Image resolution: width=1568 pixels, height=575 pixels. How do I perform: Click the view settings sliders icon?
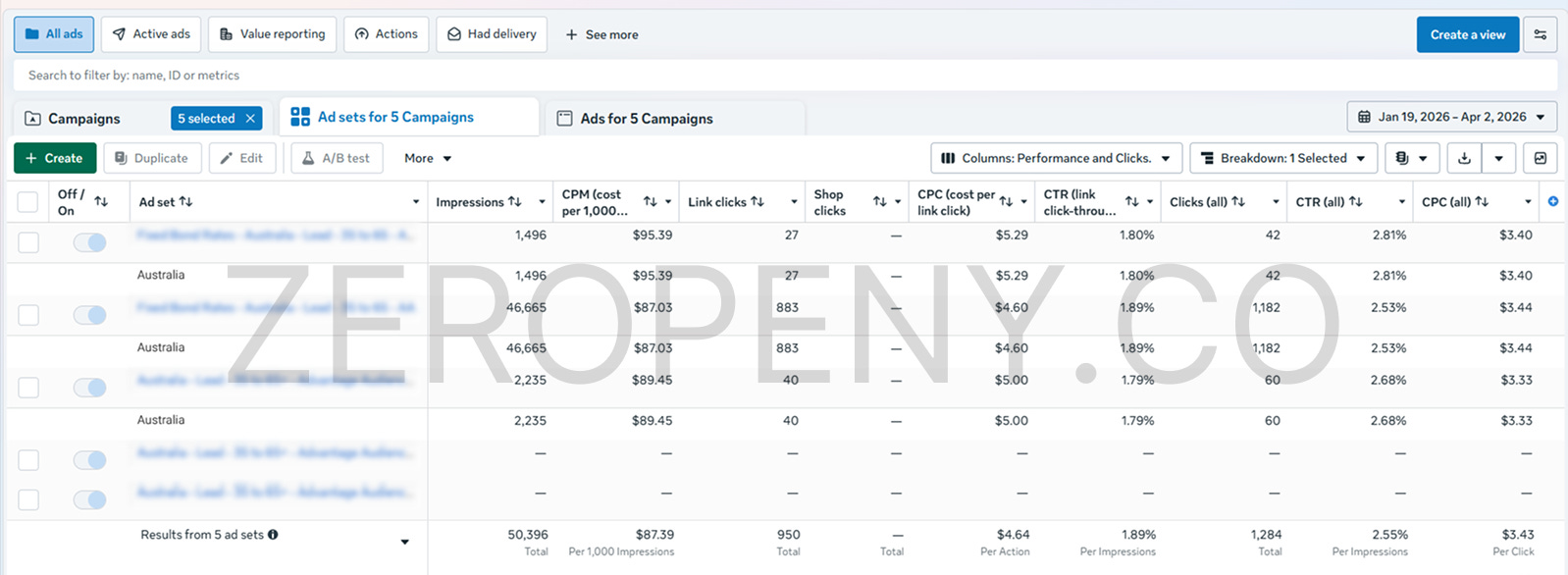pos(1540,34)
